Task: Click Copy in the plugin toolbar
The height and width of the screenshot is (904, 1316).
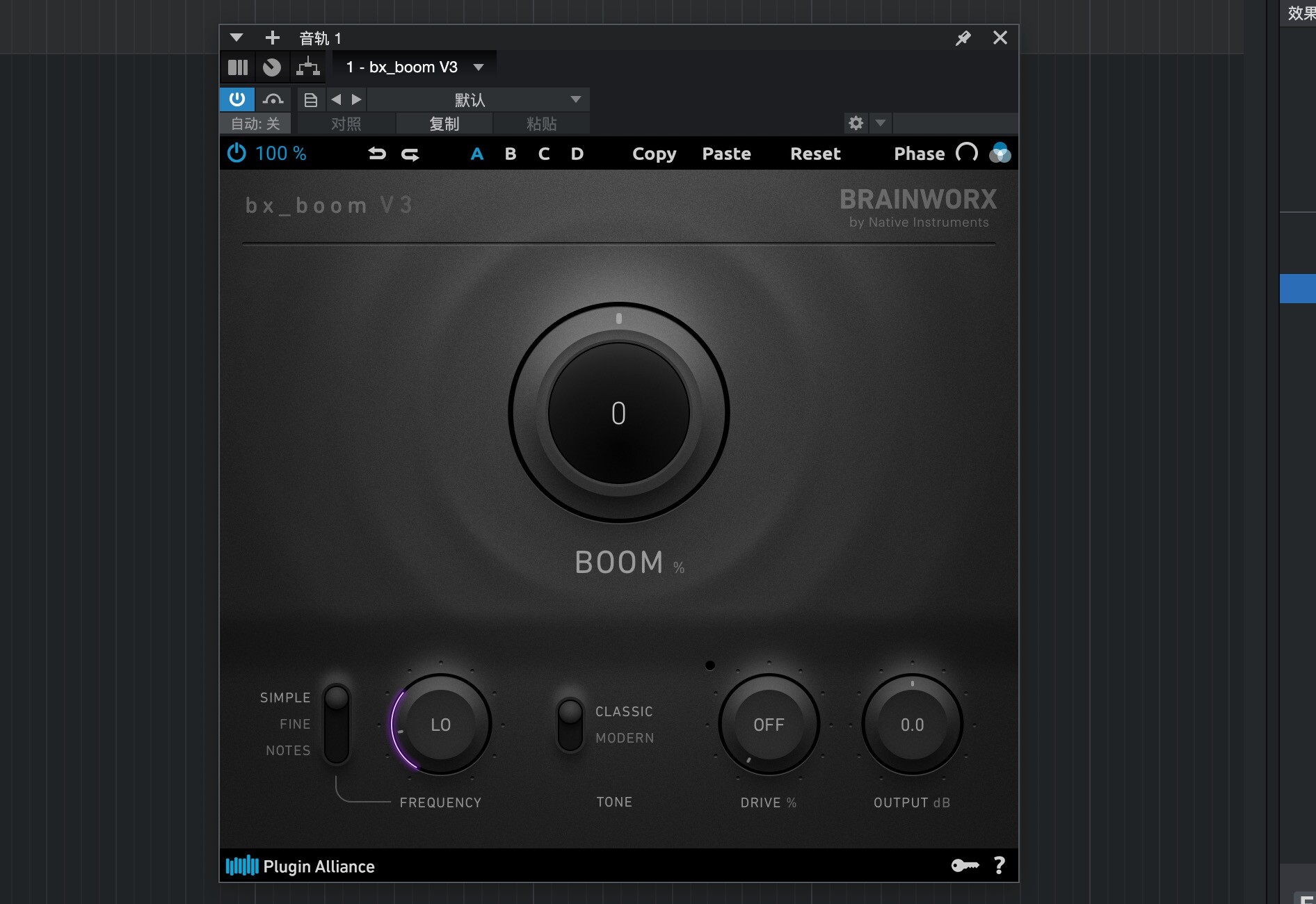Action: point(654,154)
